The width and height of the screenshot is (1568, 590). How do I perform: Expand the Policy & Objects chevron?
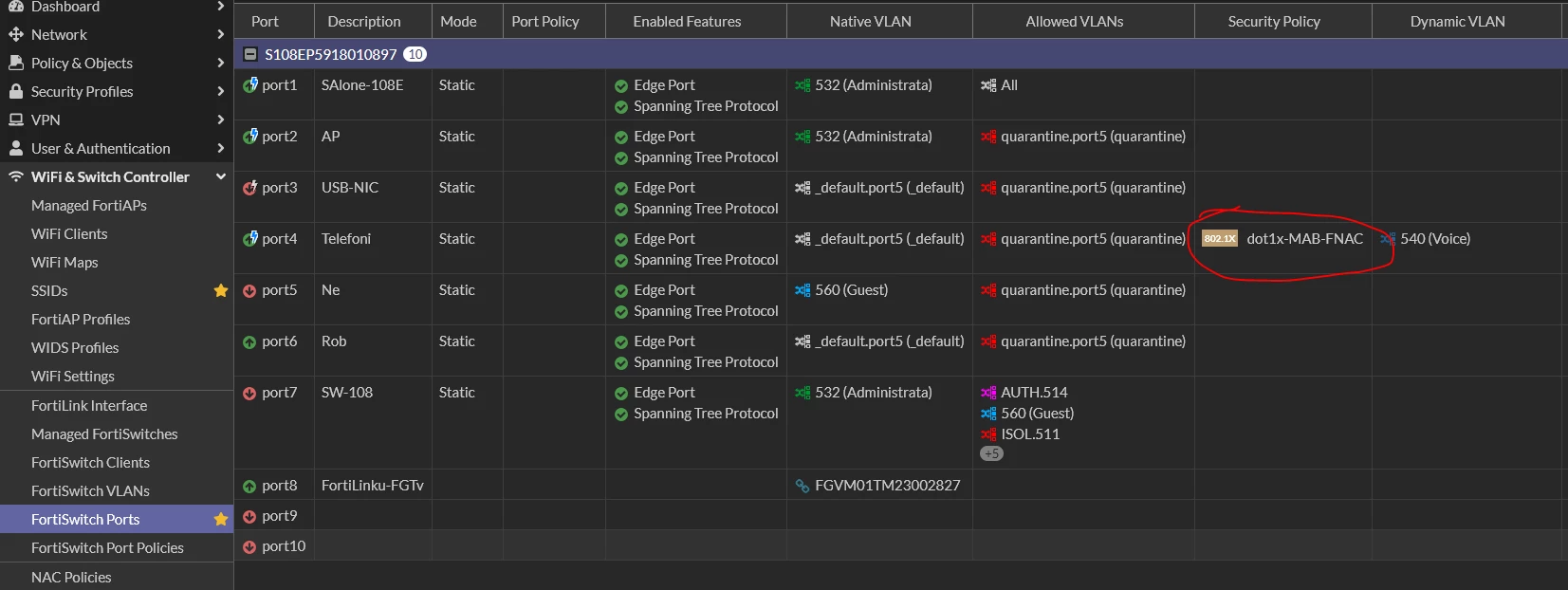(220, 63)
